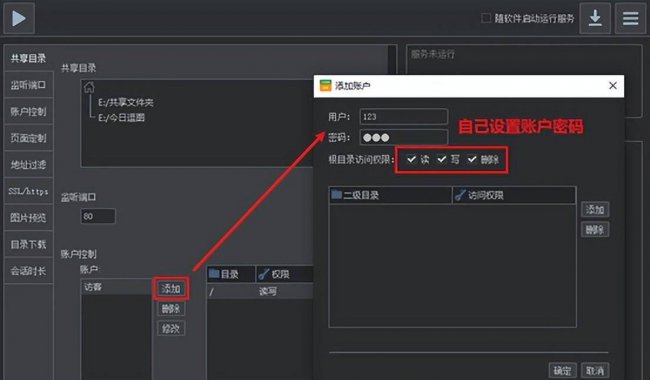Click 修改 button beside the account list
Image resolution: width=650 pixels, height=380 pixels.
point(171,328)
